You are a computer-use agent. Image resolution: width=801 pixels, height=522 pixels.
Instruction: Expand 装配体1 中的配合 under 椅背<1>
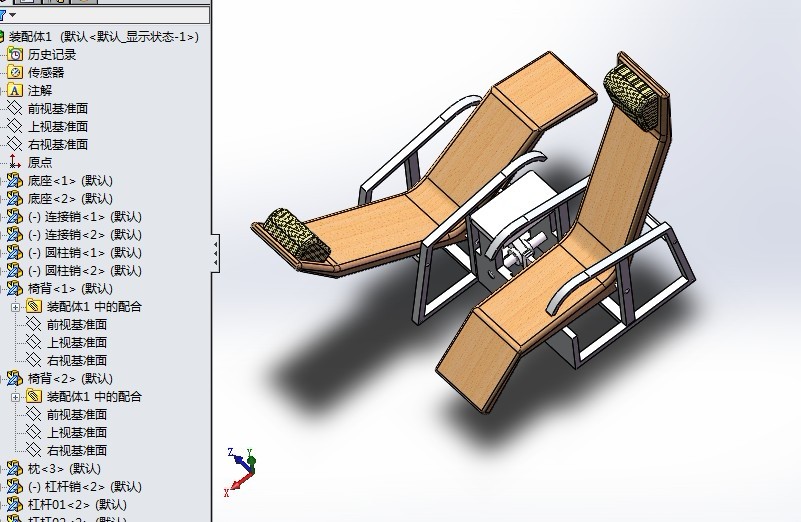pos(15,307)
